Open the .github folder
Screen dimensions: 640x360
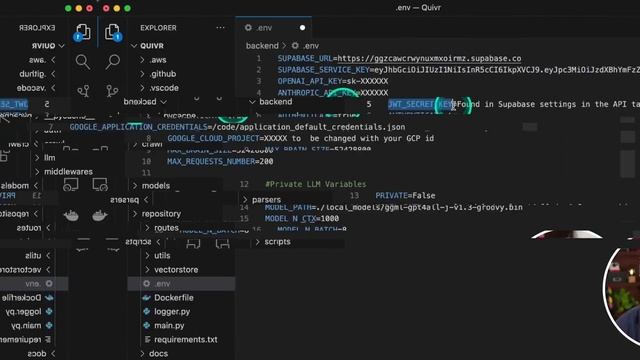click(x=163, y=74)
